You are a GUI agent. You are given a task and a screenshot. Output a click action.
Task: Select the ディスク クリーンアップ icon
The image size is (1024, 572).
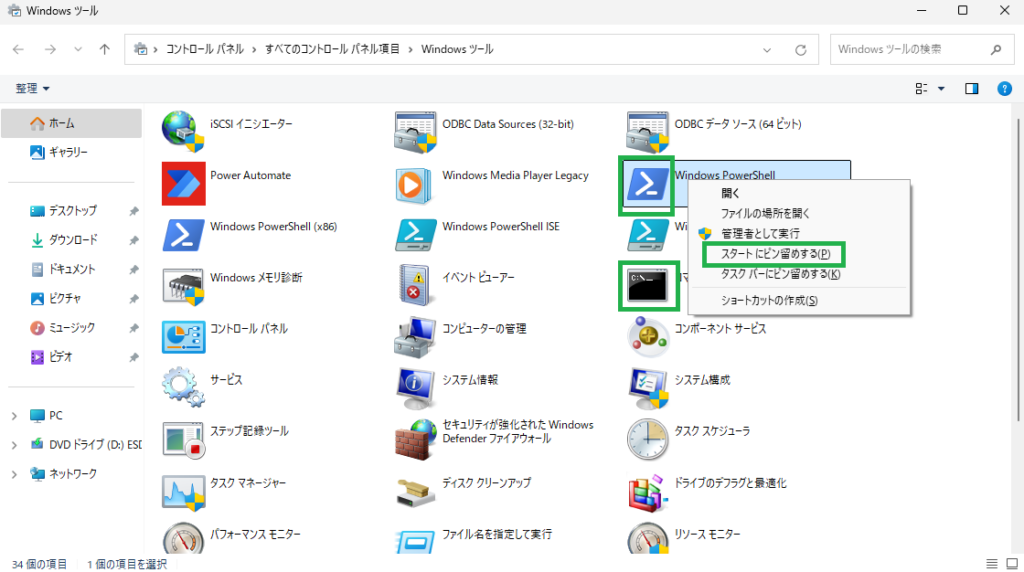[415, 492]
